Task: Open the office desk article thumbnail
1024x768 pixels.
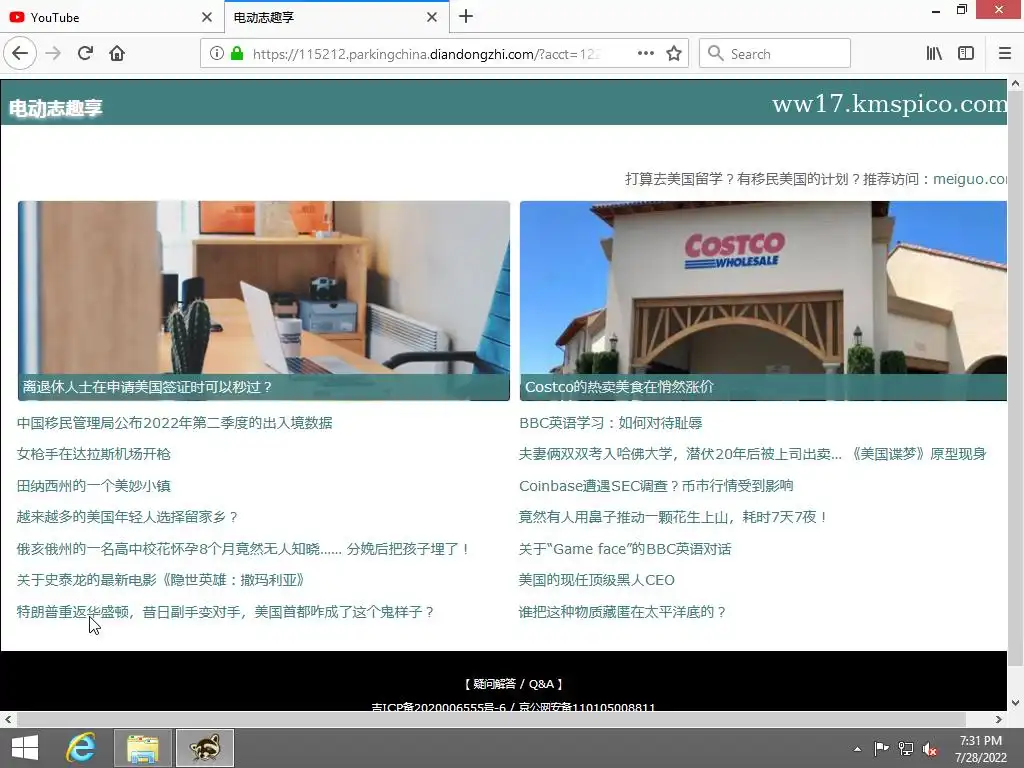Action: pos(264,287)
